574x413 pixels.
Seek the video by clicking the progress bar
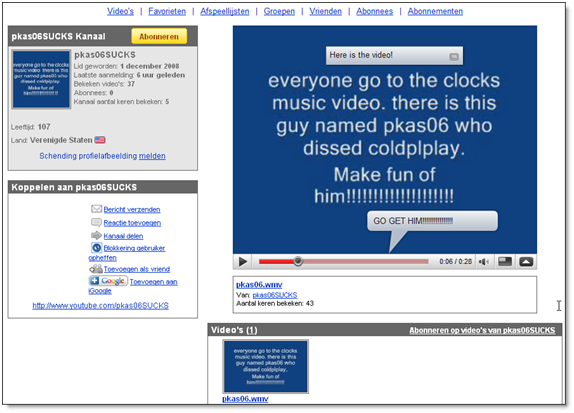click(343, 261)
